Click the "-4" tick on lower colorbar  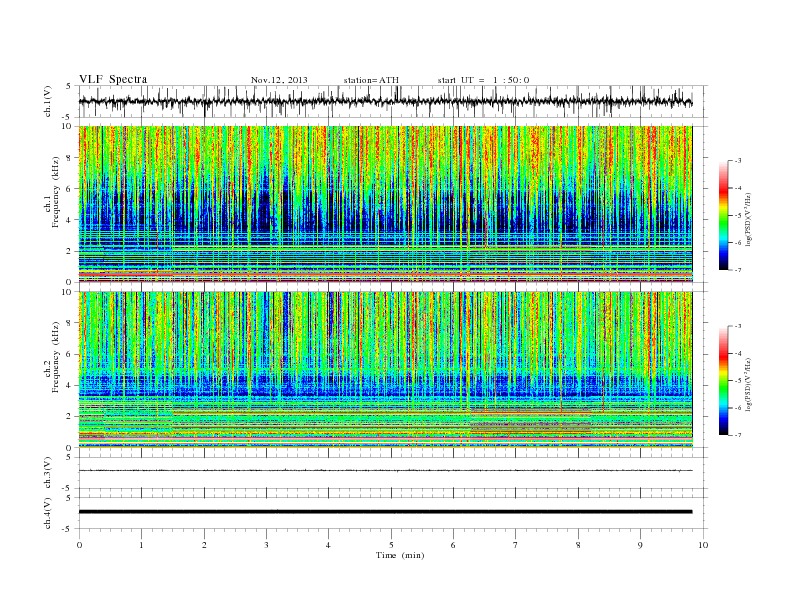pos(737,353)
